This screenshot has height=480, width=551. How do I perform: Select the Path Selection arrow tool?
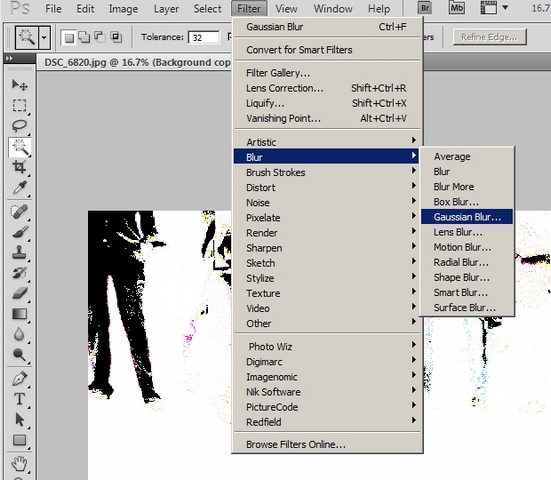pyautogui.click(x=19, y=420)
